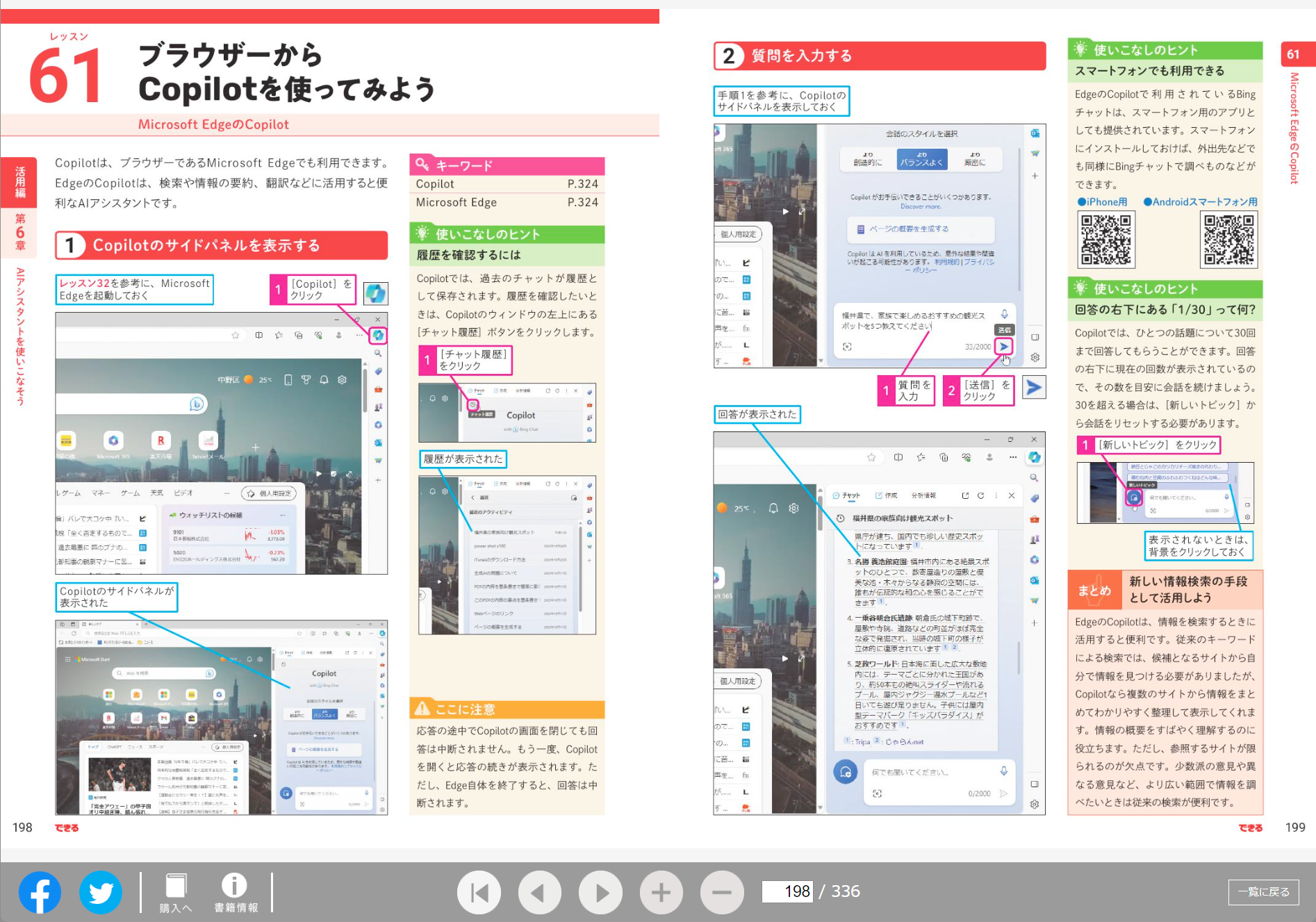Open 書籍情報 book information
1316x922 pixels.
point(236,893)
